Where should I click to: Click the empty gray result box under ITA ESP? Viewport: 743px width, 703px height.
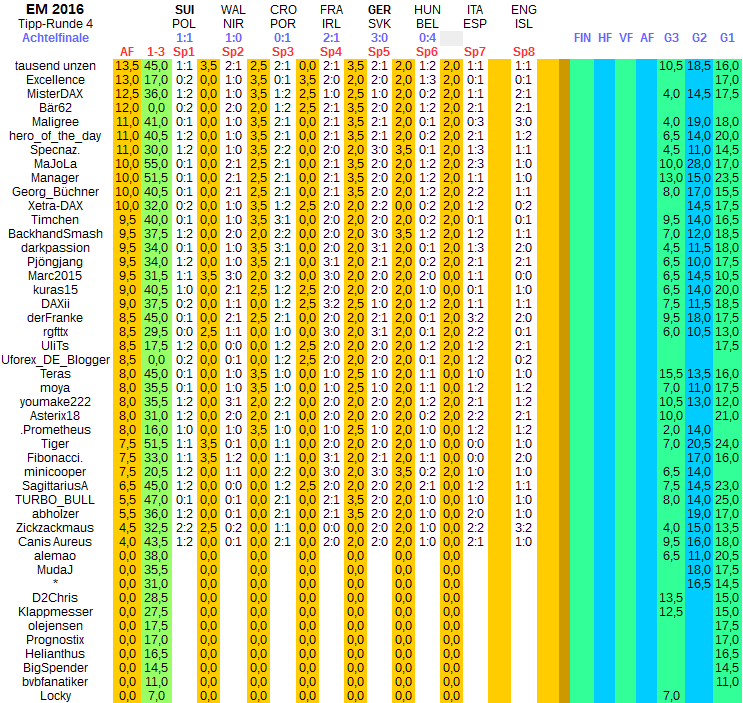point(451,37)
